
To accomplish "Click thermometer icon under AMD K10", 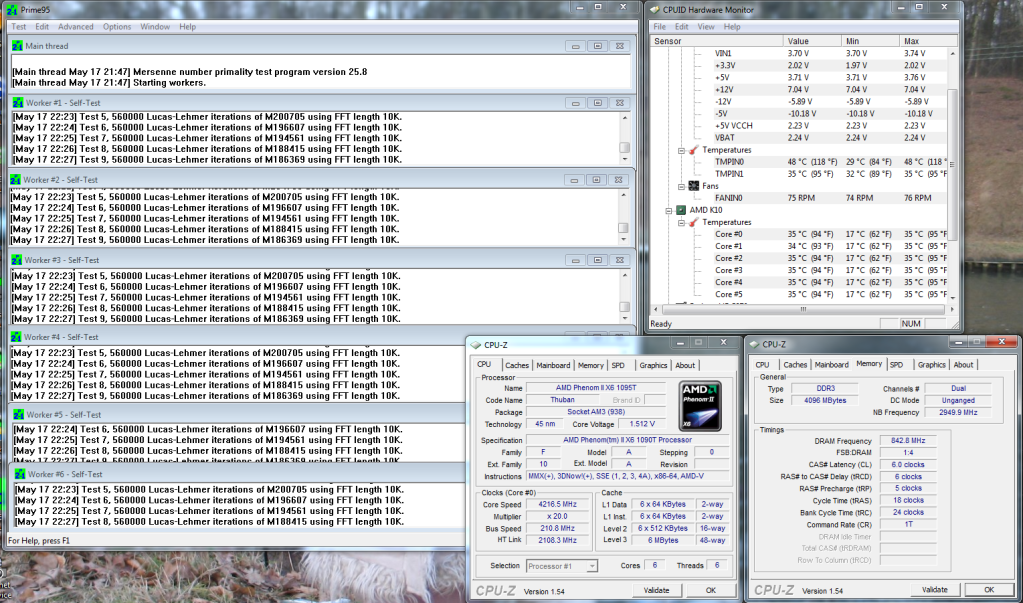I will (x=694, y=223).
